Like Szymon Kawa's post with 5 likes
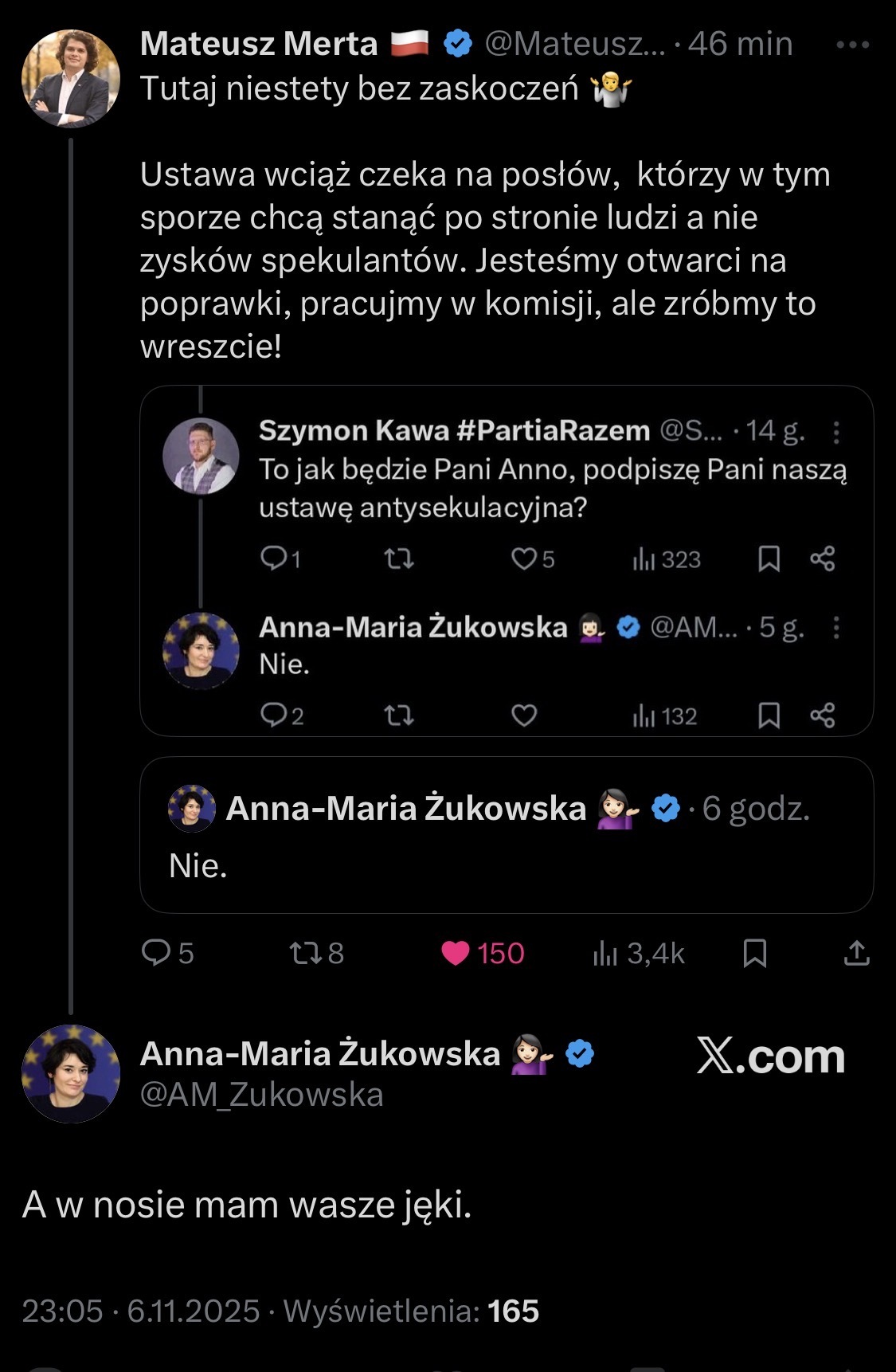 coord(523,559)
